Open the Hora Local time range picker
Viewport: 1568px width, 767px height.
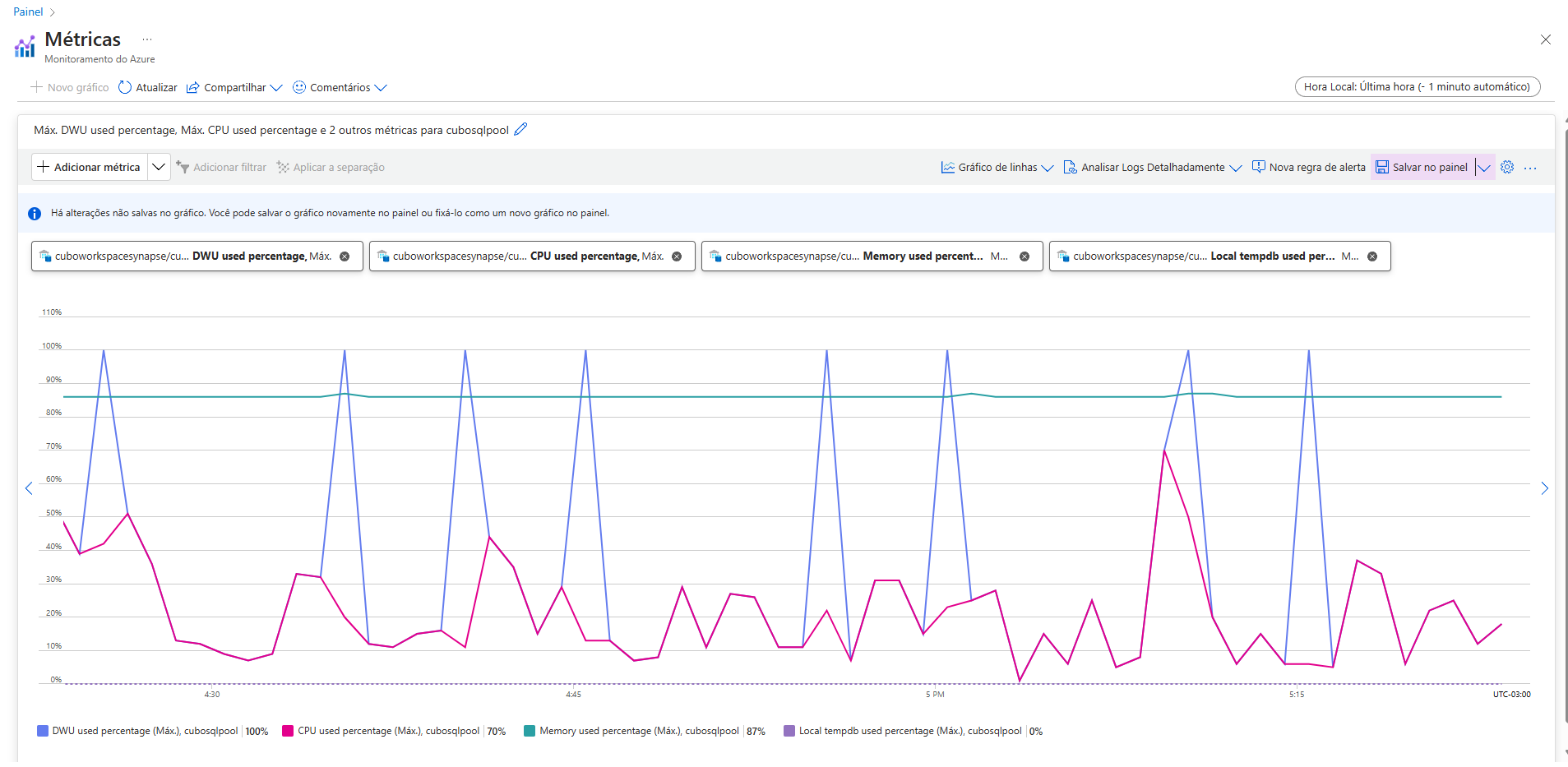[x=1417, y=86]
